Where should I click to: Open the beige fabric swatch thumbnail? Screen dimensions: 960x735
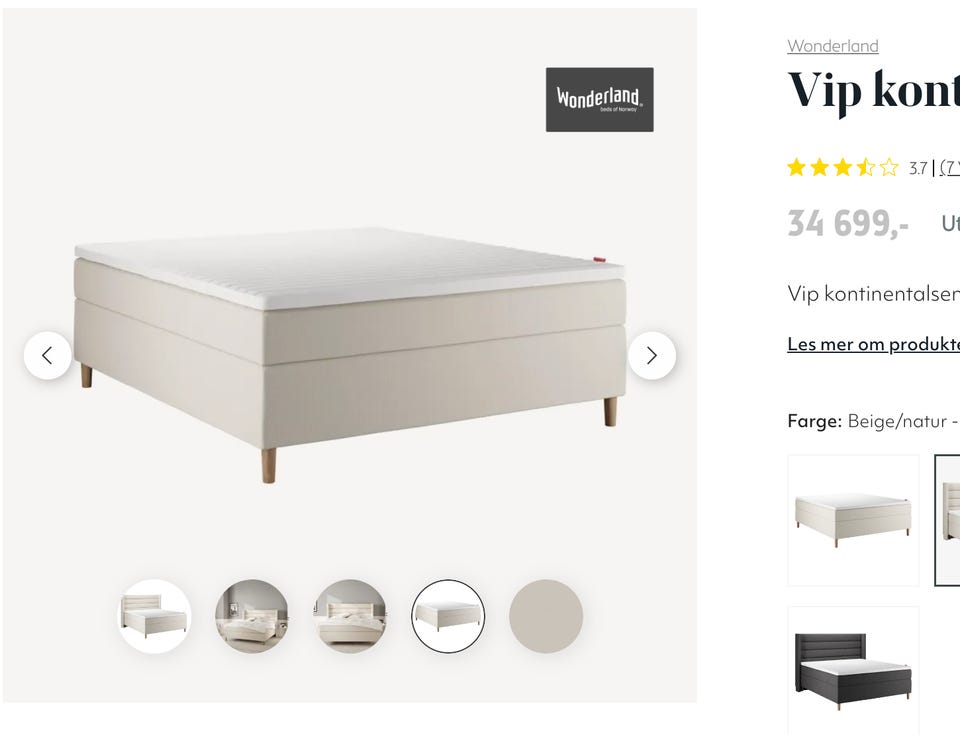pos(546,616)
